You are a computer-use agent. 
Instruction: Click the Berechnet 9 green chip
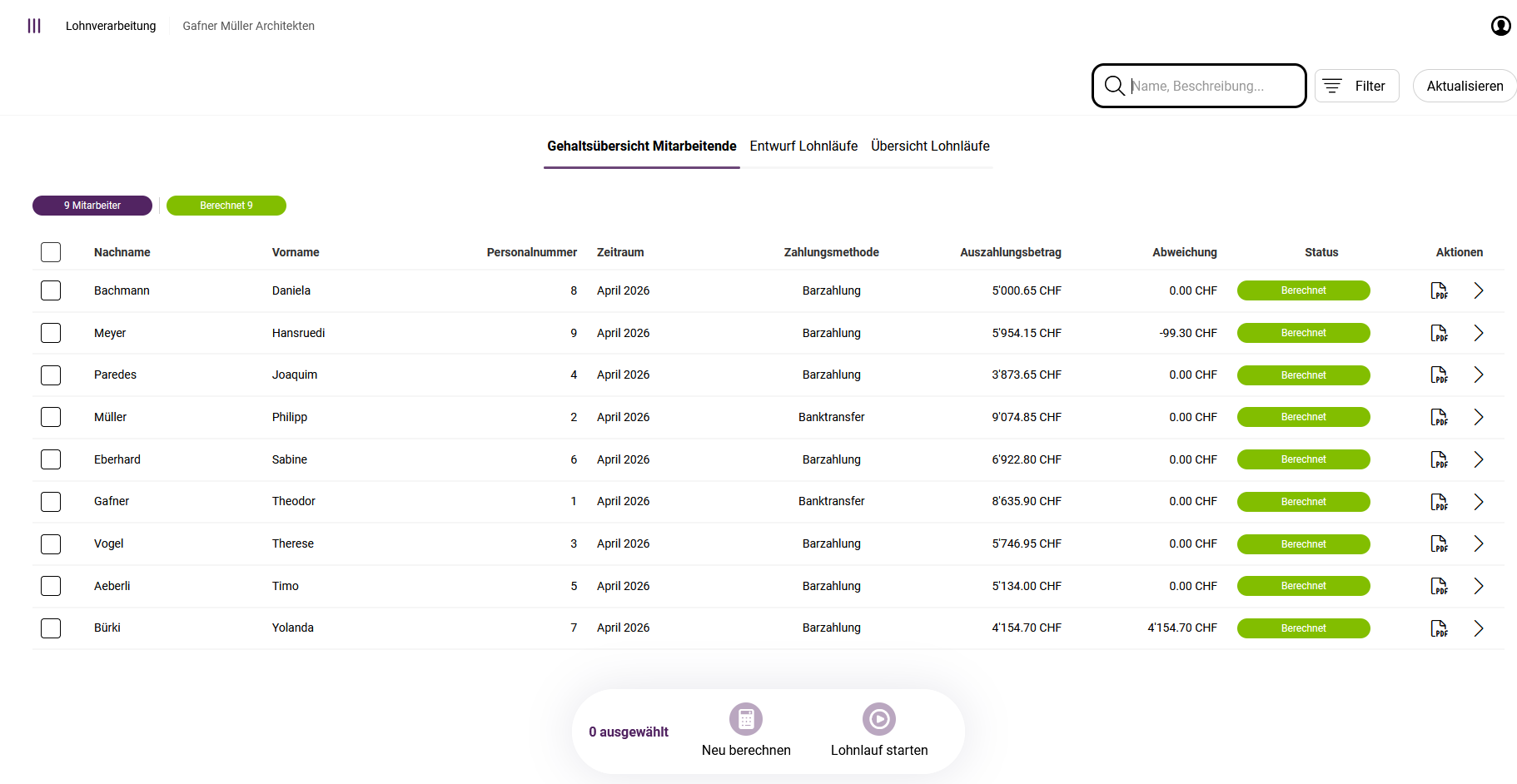pyautogui.click(x=226, y=206)
